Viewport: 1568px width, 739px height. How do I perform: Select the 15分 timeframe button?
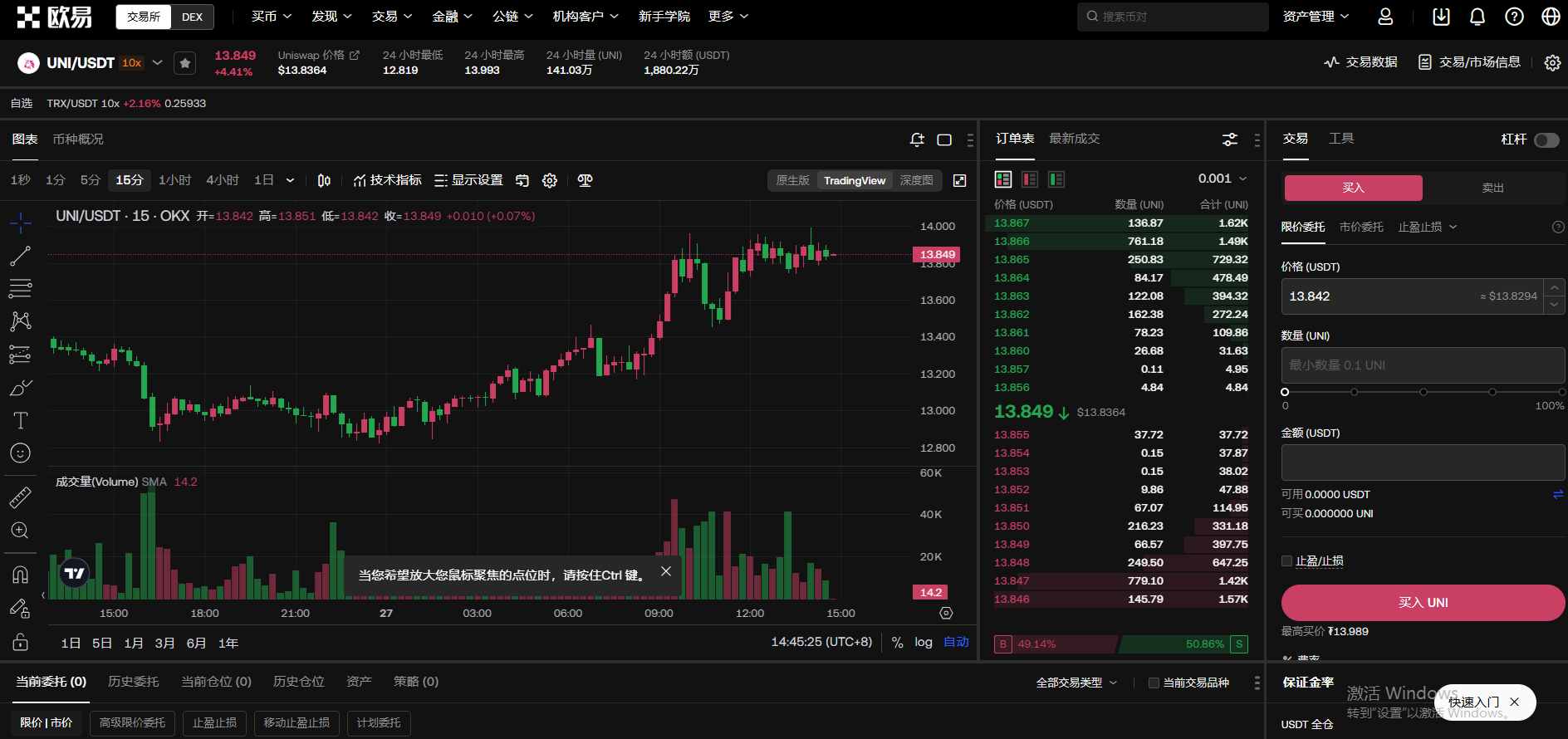129,180
